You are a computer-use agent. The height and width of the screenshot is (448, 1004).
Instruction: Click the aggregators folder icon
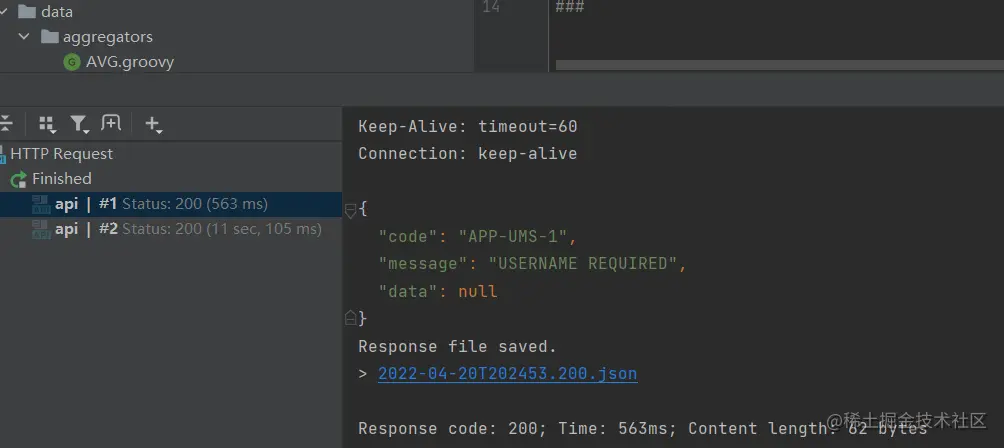click(50, 36)
